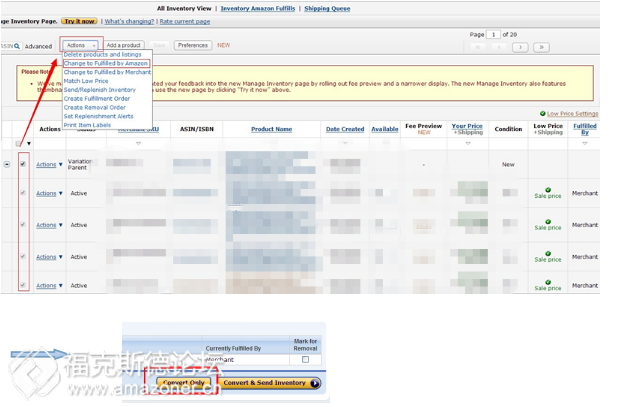Open the Shipping Queue link

coord(327,8)
